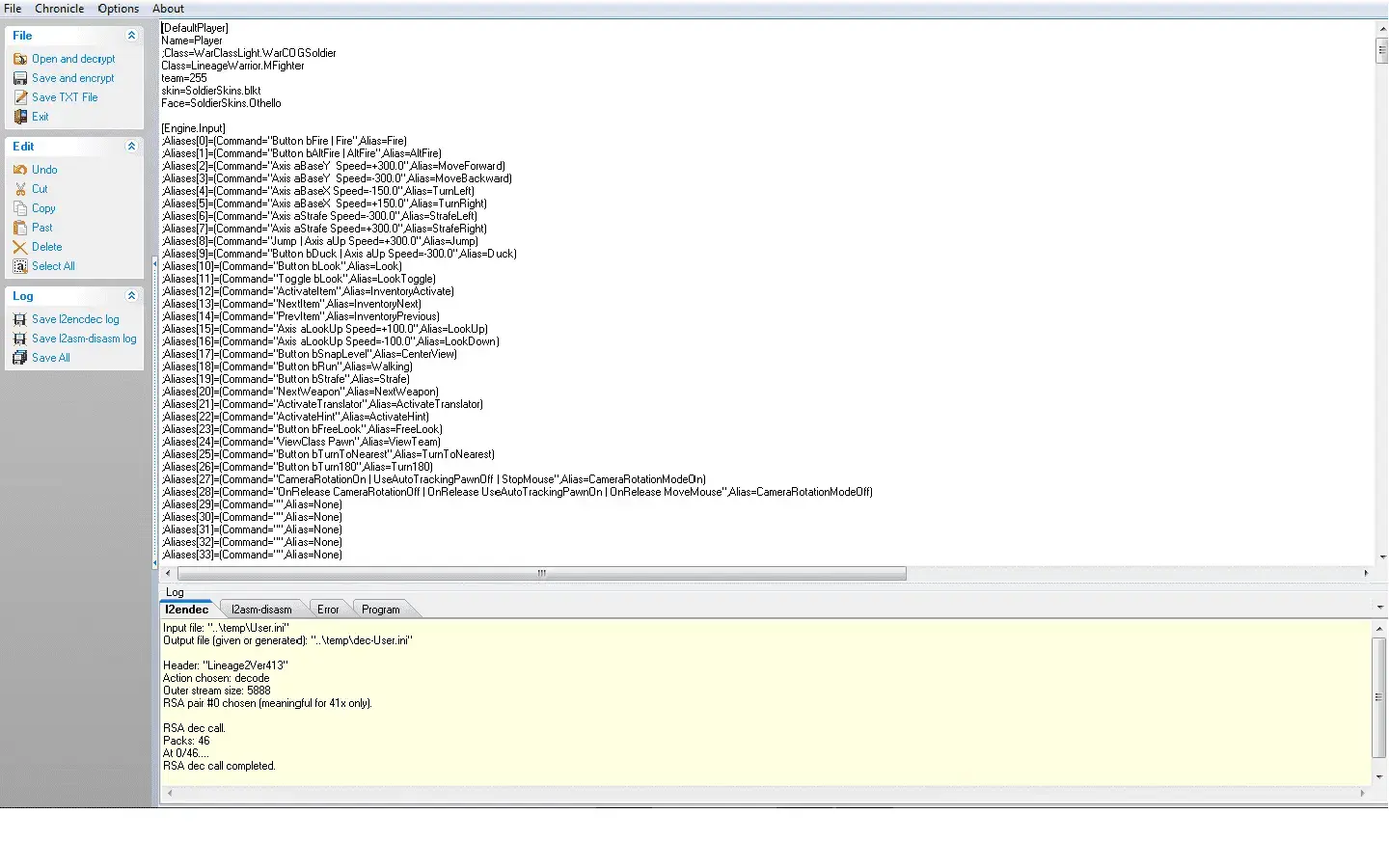
Task: Click the team=255 line
Action: [184, 78]
